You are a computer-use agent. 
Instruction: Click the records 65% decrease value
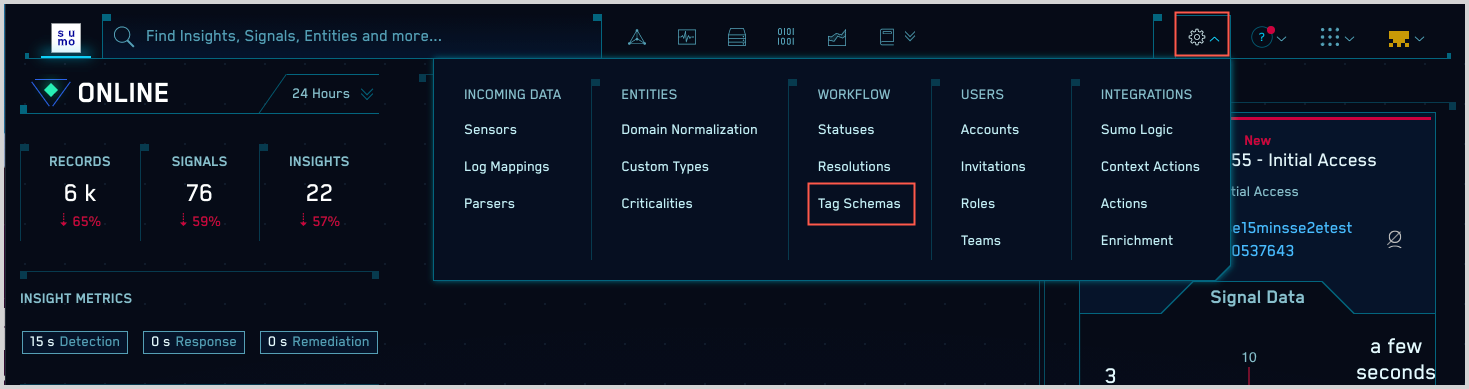point(80,222)
